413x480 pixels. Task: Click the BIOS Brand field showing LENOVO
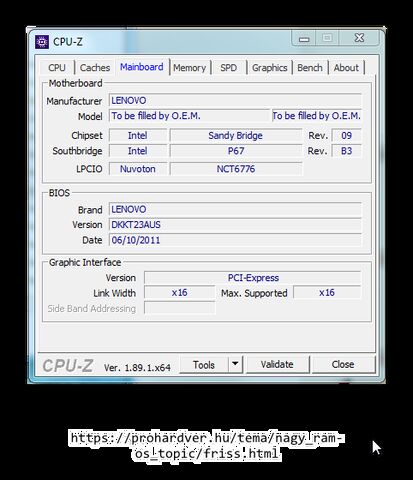[x=235, y=209]
